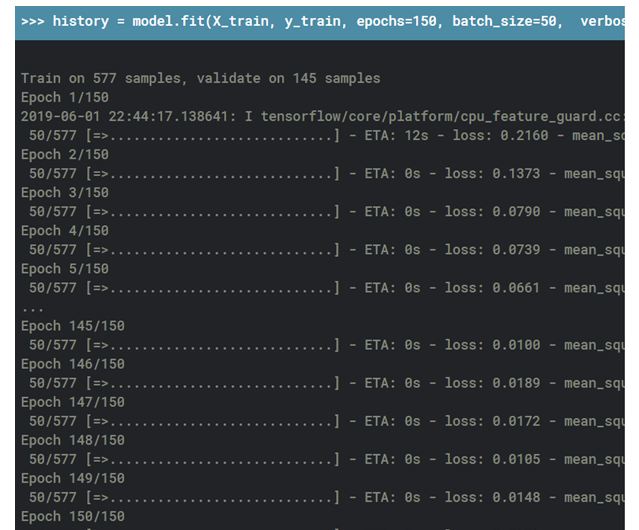Image resolution: width=639 pixels, height=530 pixels.
Task: Click the 'Epoch 3/150' label
Action: pos(64,192)
